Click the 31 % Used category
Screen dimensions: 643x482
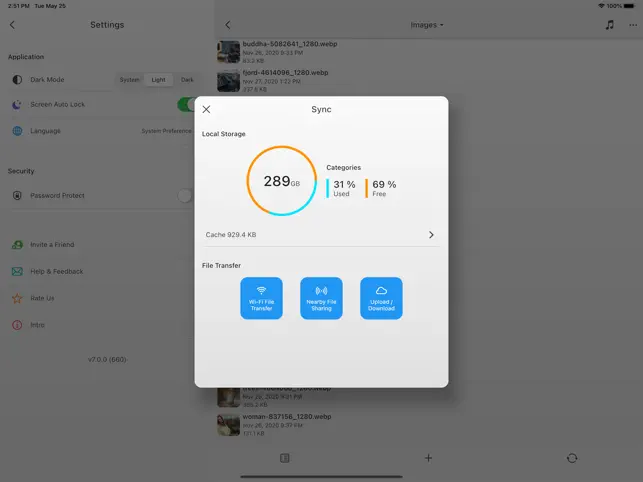click(341, 188)
